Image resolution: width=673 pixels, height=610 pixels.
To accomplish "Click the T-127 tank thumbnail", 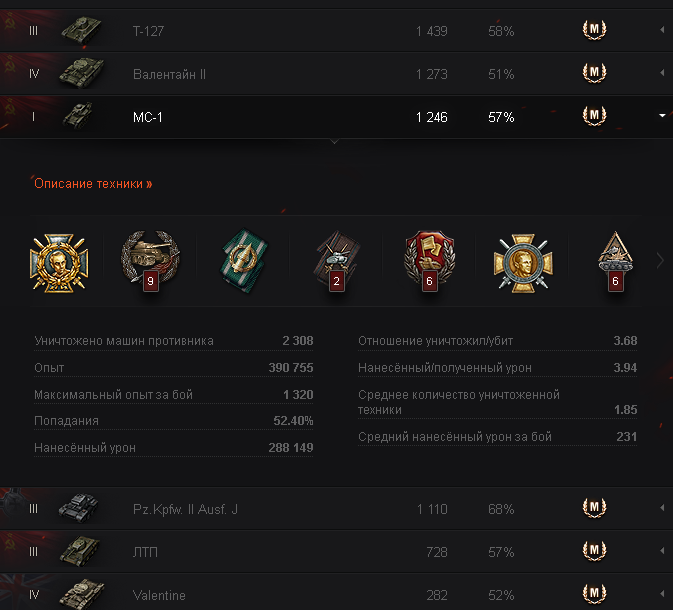I will pos(80,30).
